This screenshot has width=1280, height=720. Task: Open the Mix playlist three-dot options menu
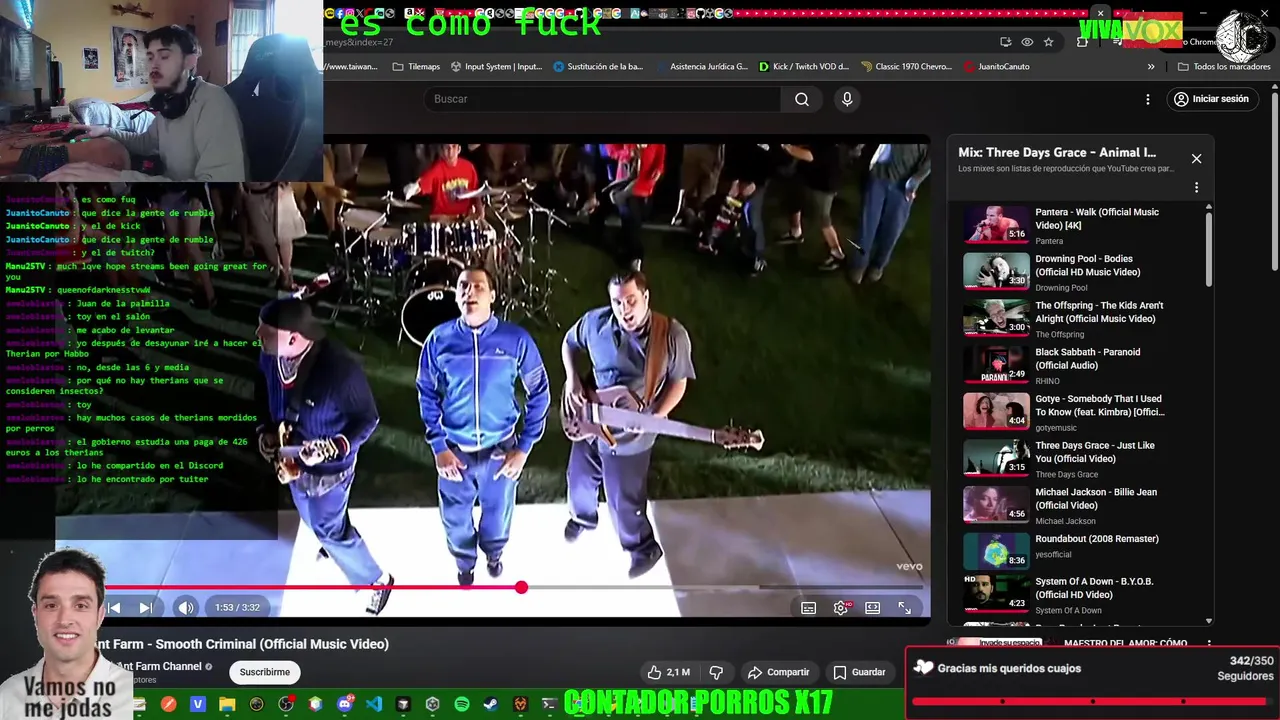[x=1196, y=187]
